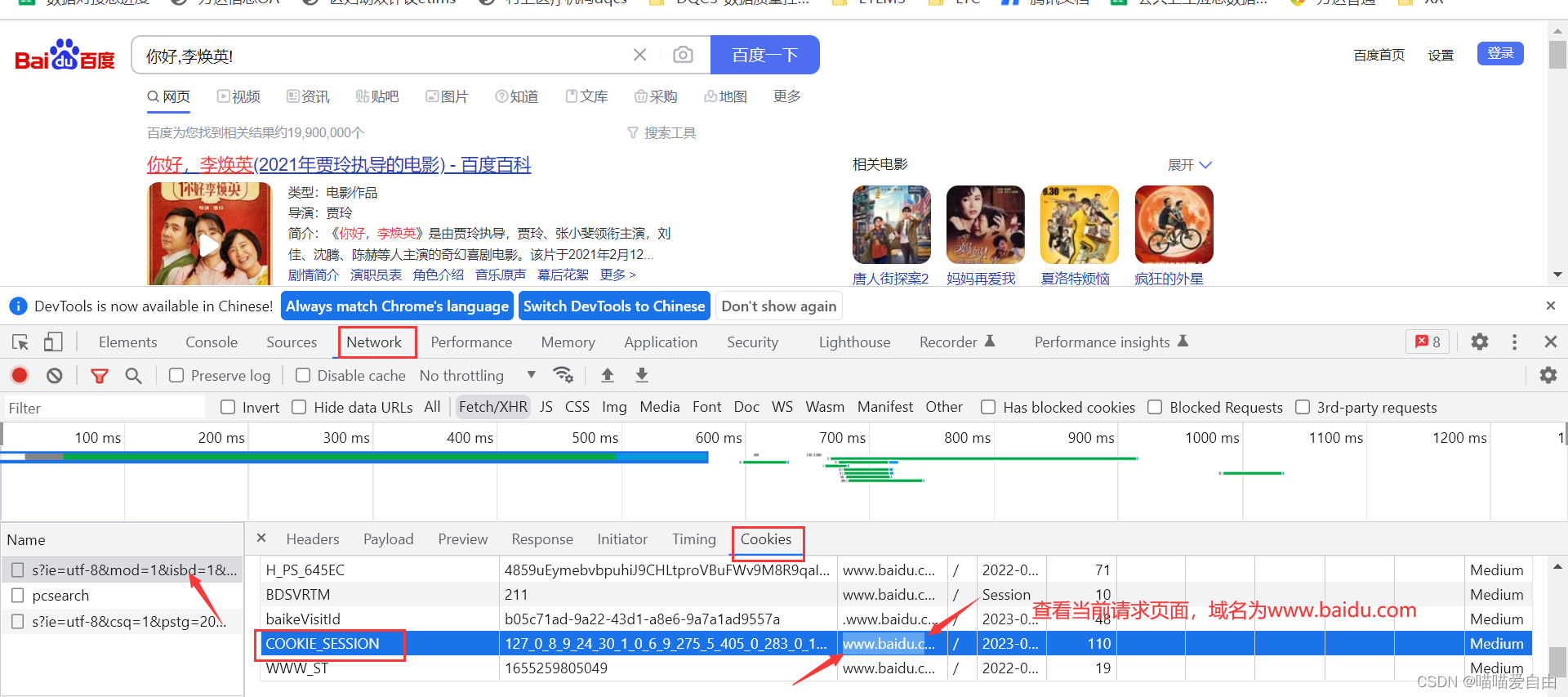Click the search tools filter icon
This screenshot has width=1568, height=697.
633,132
